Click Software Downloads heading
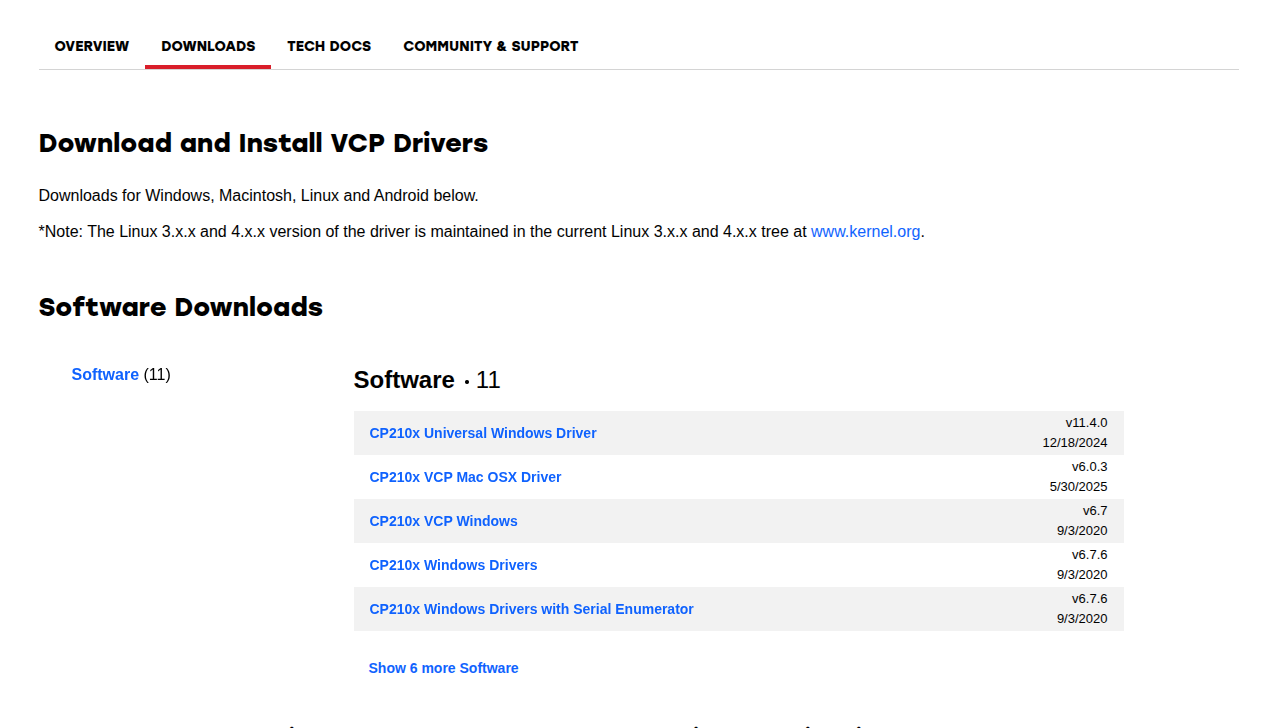Screen dimensions: 1271x728 (181, 307)
